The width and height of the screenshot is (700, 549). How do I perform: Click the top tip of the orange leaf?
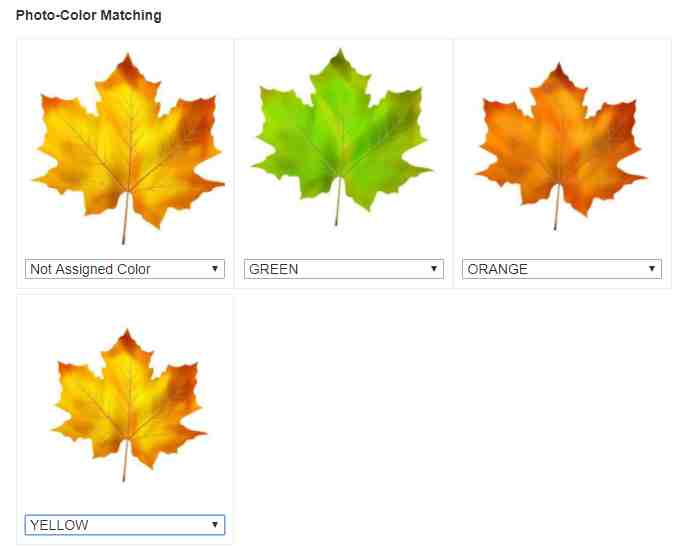558,67
